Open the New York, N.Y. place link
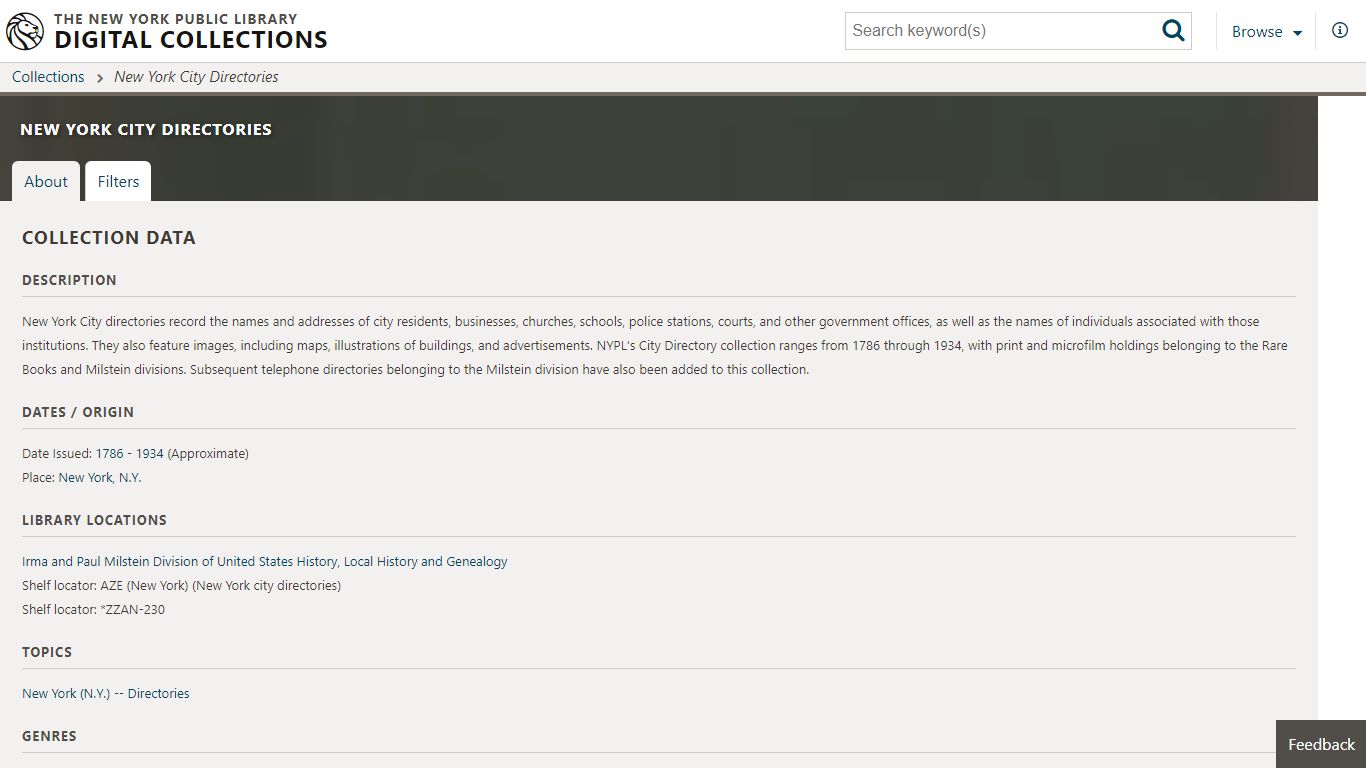 (100, 478)
